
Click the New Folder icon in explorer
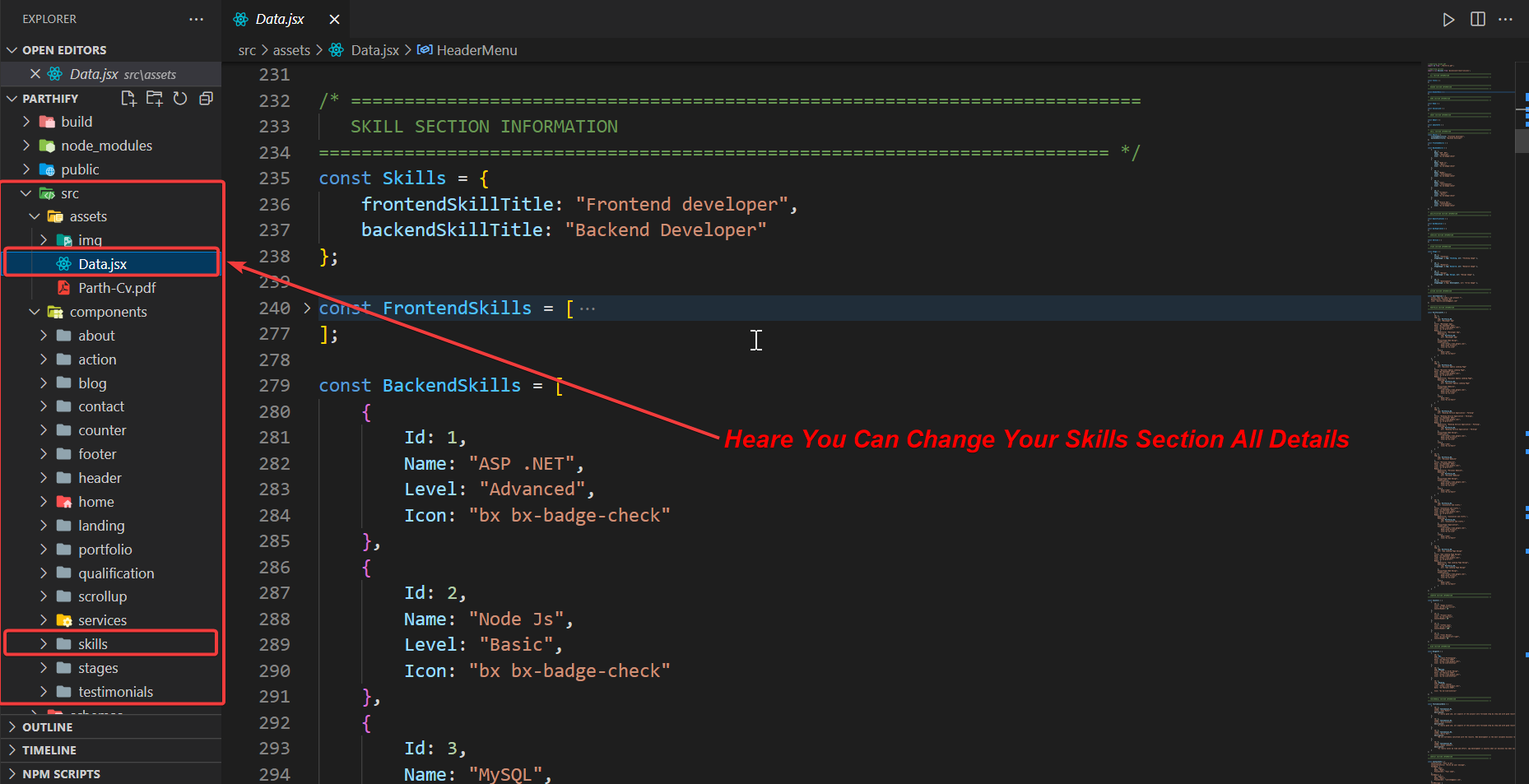[154, 99]
